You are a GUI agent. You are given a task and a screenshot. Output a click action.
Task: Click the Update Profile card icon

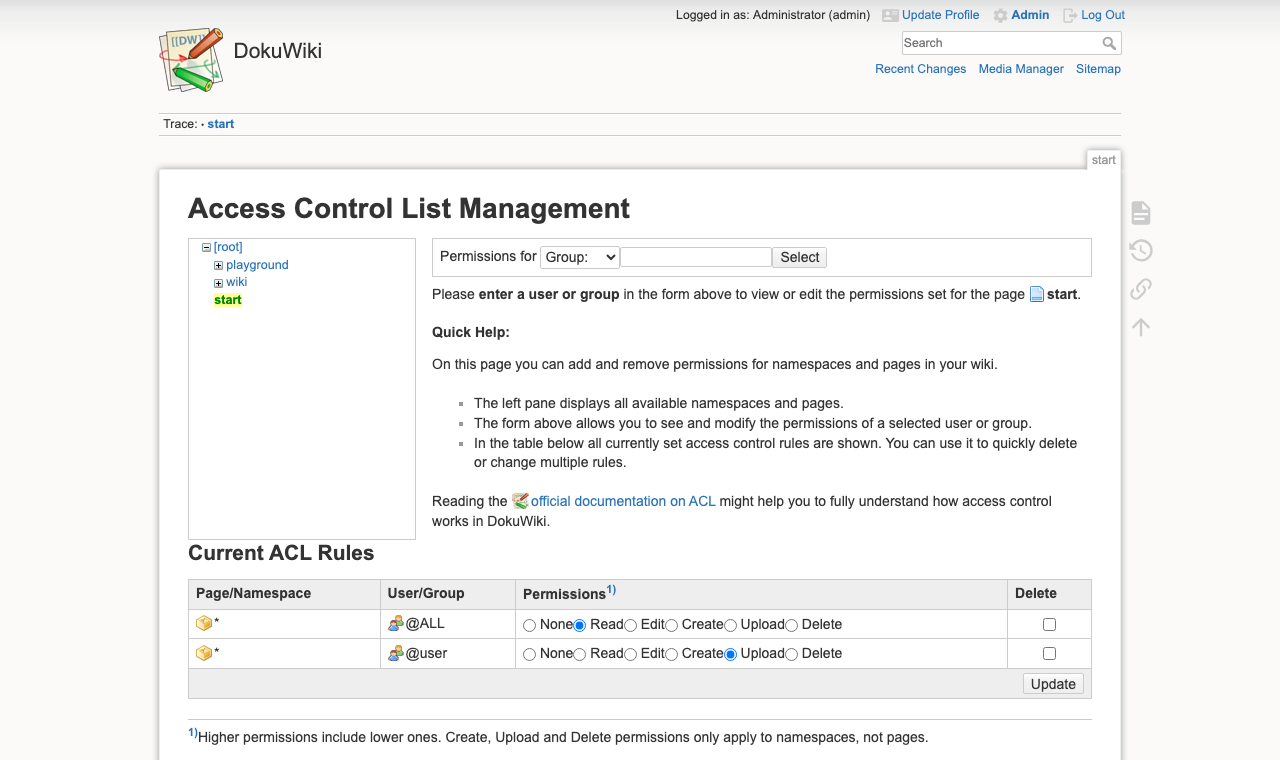pyautogui.click(x=890, y=15)
